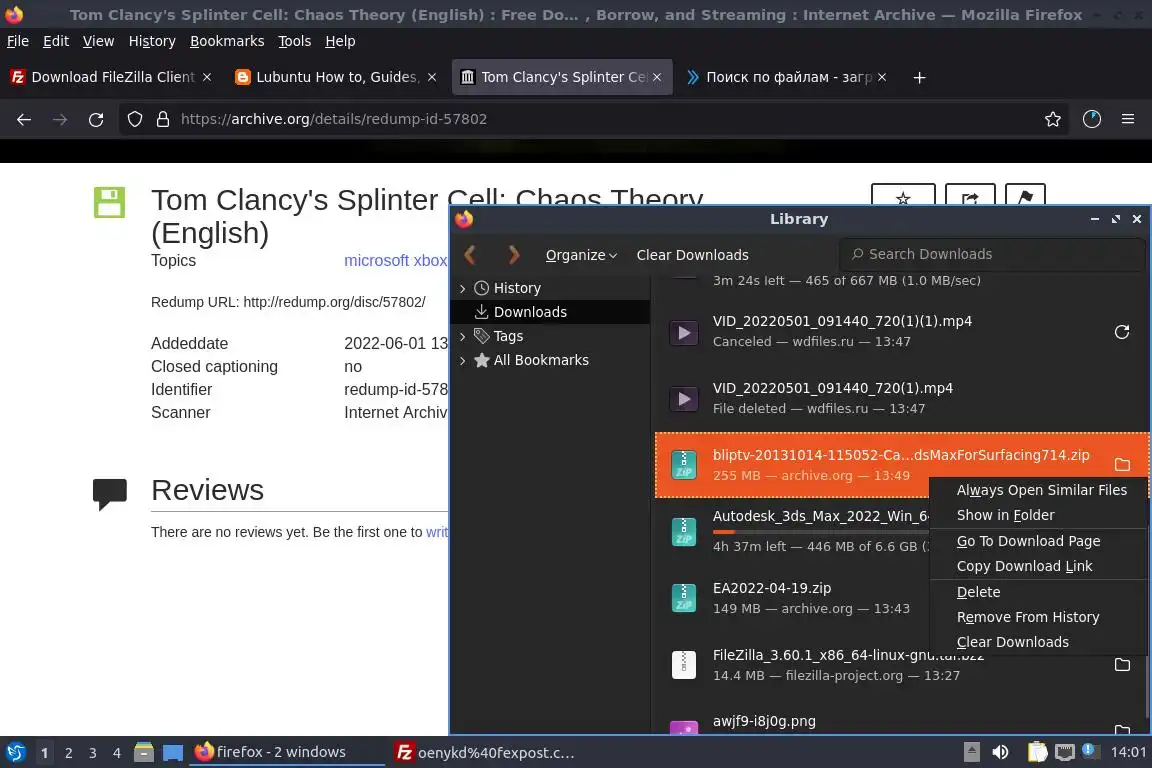The height and width of the screenshot is (768, 1152).
Task: Go back using the browser back arrow
Action: 24,119
